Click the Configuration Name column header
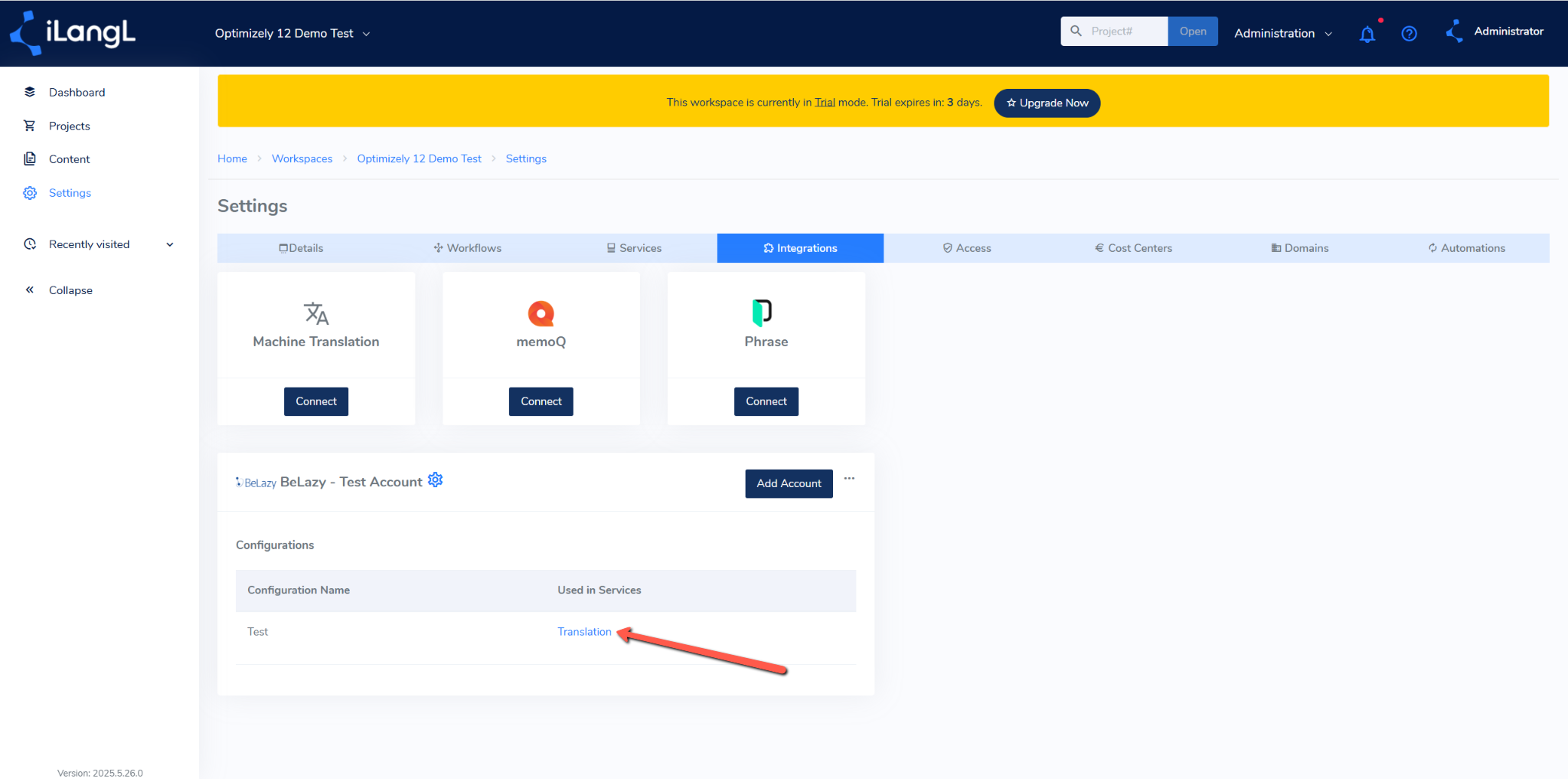Screen dimensions: 1568x779 pyautogui.click(x=299, y=590)
